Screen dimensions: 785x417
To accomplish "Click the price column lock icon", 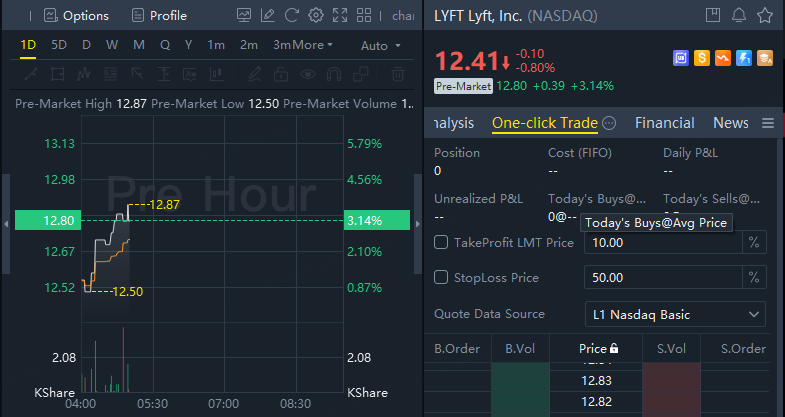I will 614,348.
